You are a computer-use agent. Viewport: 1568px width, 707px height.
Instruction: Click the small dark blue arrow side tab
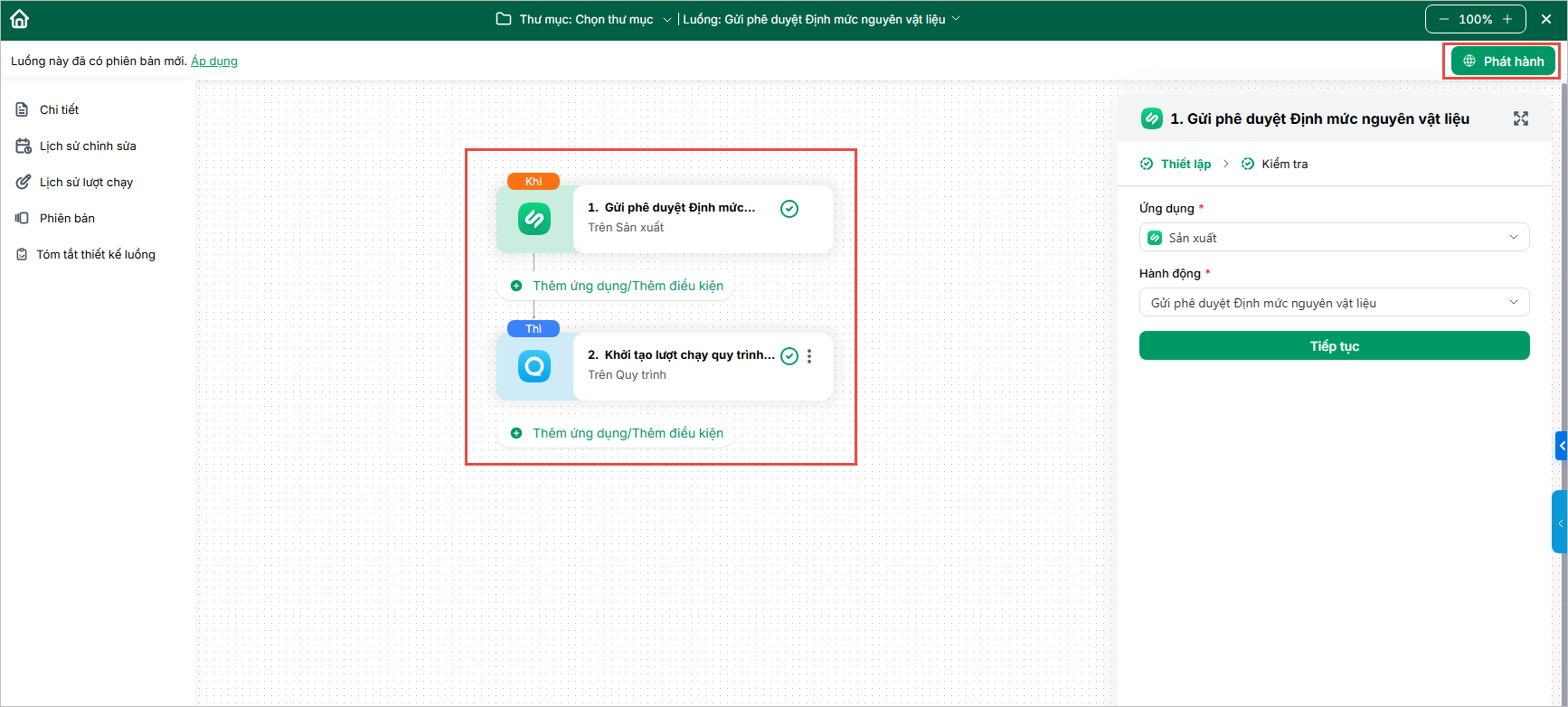pos(1562,446)
